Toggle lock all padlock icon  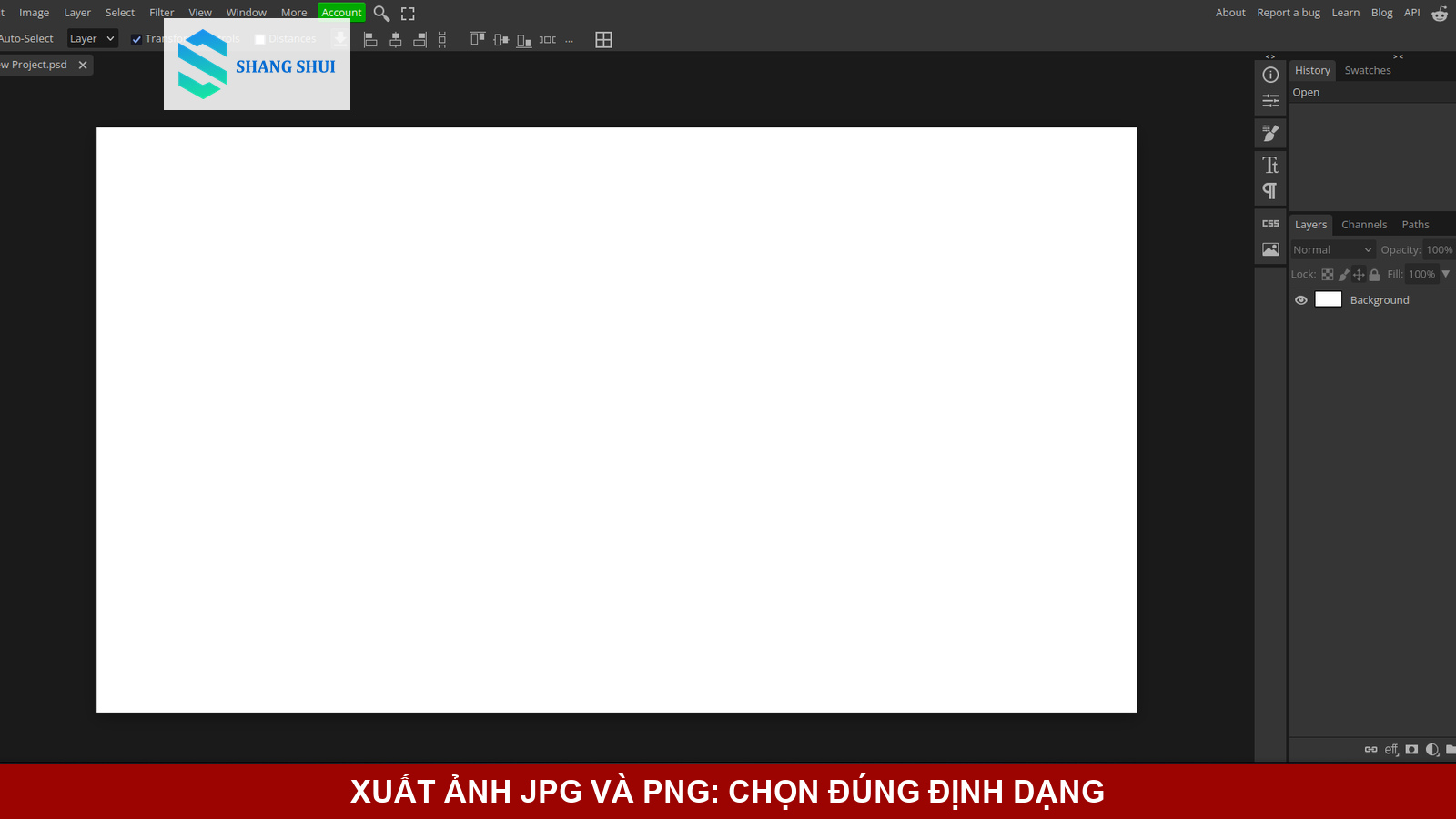click(1374, 275)
